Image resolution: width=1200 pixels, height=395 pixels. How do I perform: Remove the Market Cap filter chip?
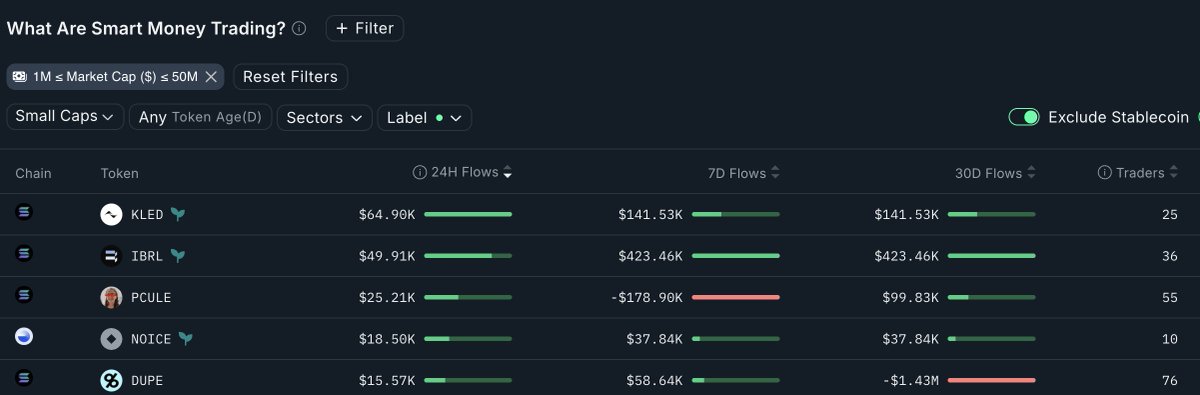[211, 77]
